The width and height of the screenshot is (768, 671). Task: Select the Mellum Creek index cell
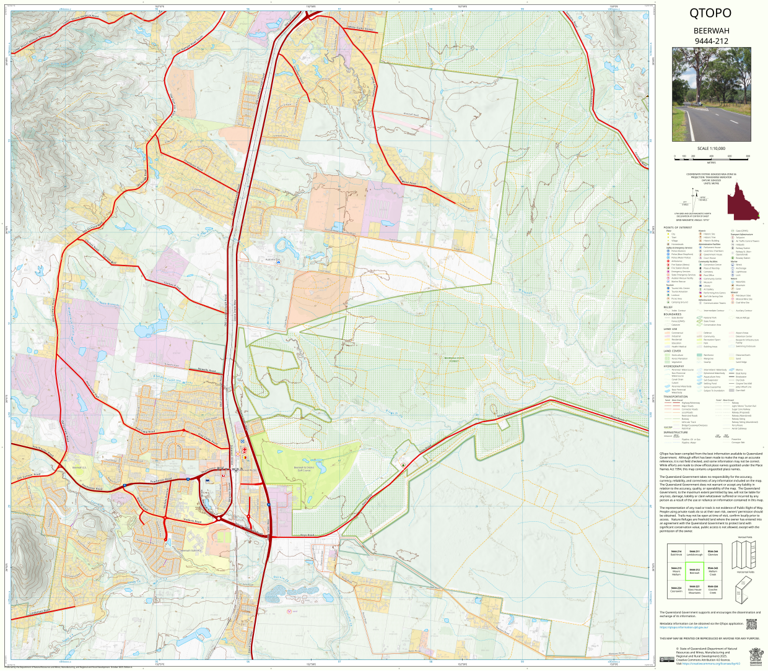713,571
